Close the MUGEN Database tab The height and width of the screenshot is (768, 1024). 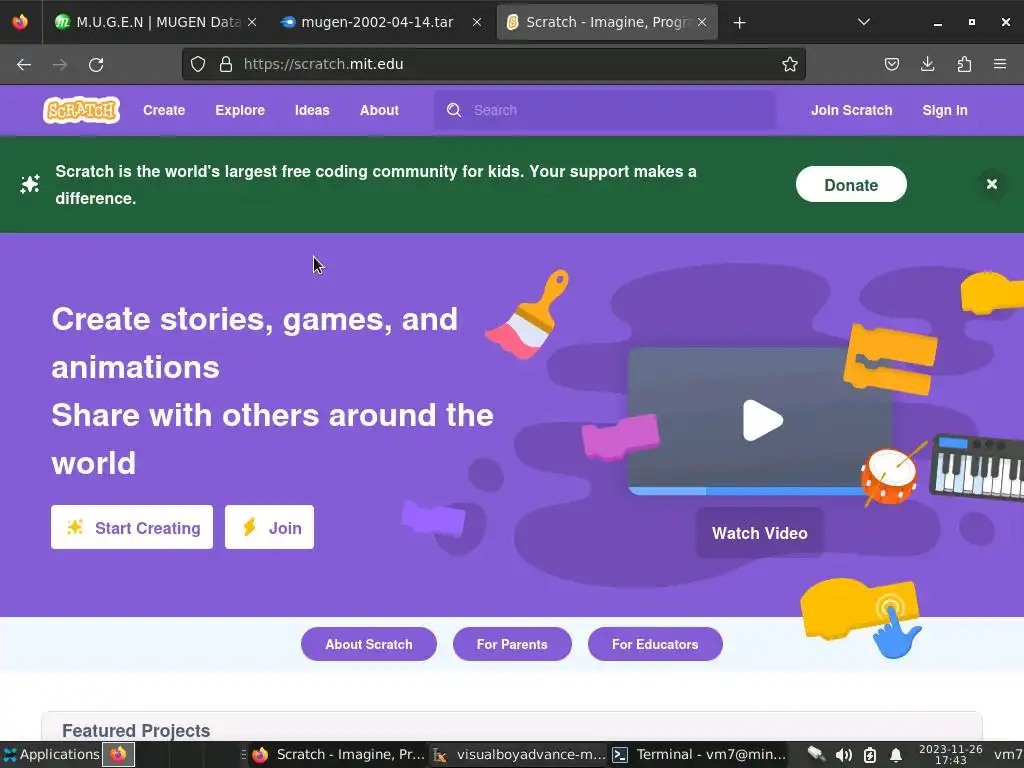point(252,22)
